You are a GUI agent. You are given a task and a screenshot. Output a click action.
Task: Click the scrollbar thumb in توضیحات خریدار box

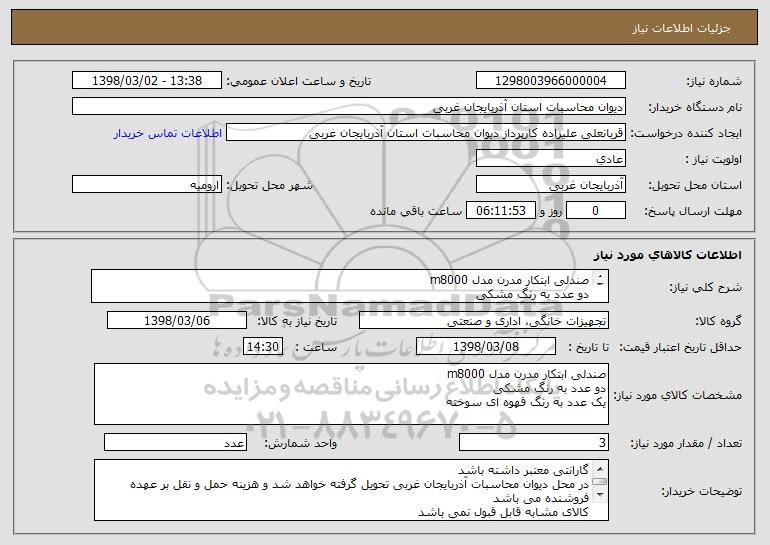click(x=600, y=482)
